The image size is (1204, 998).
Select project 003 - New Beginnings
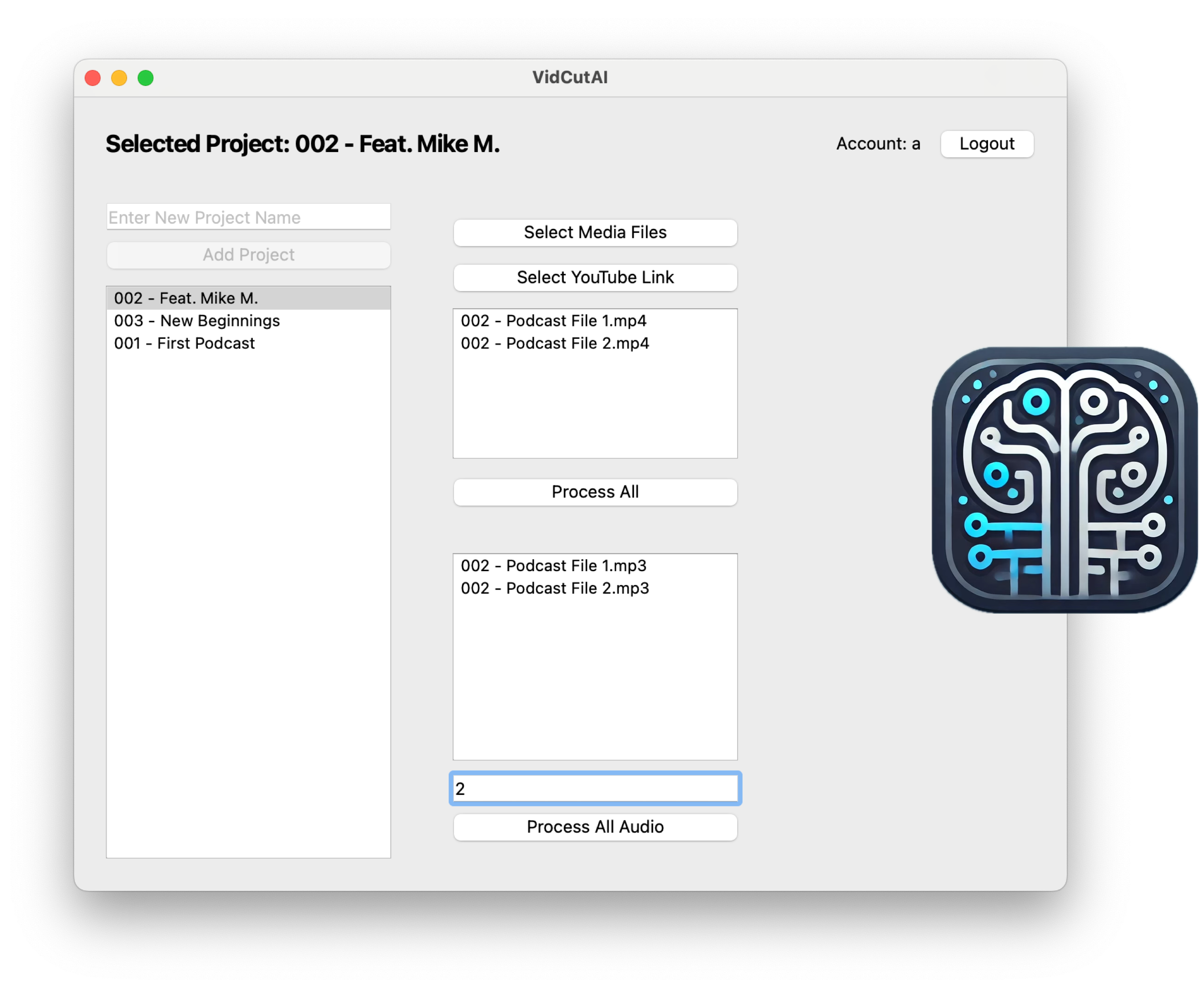click(197, 321)
